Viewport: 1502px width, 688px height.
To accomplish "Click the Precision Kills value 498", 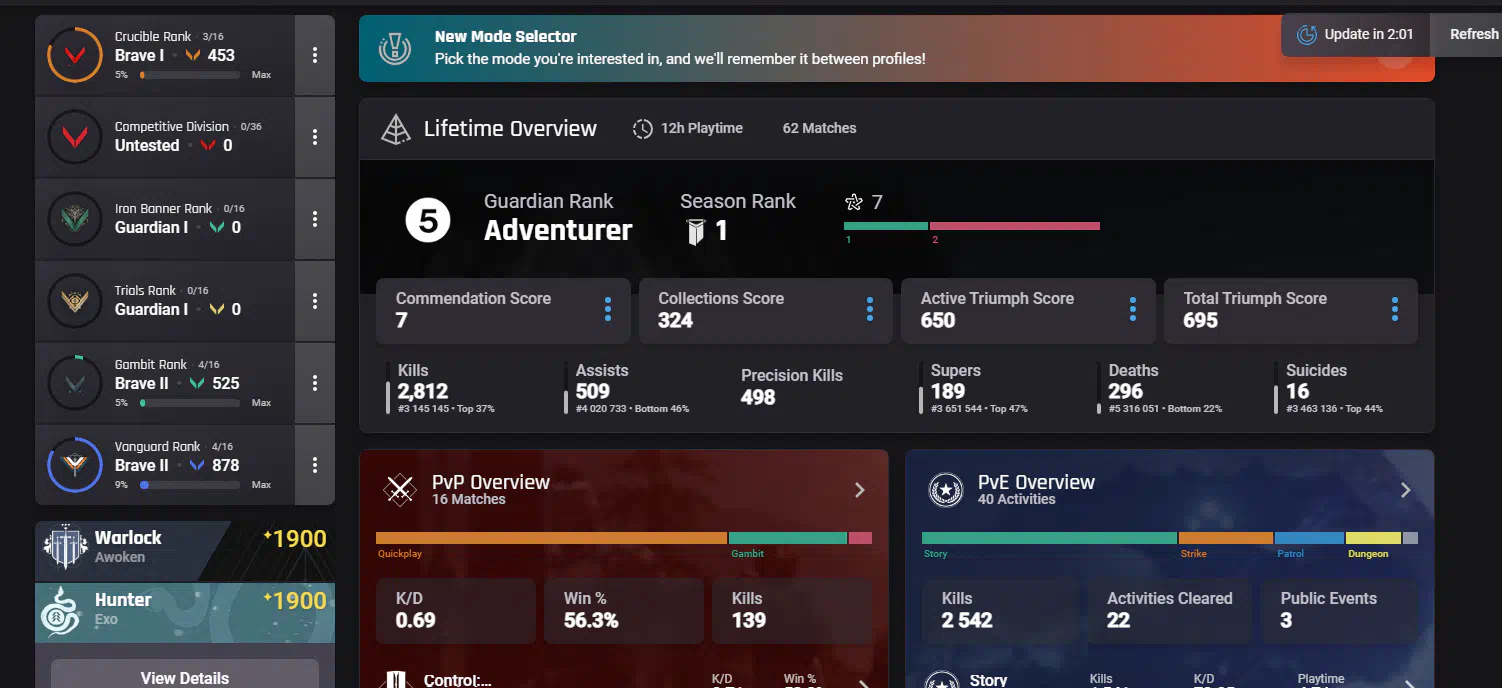I will point(759,397).
